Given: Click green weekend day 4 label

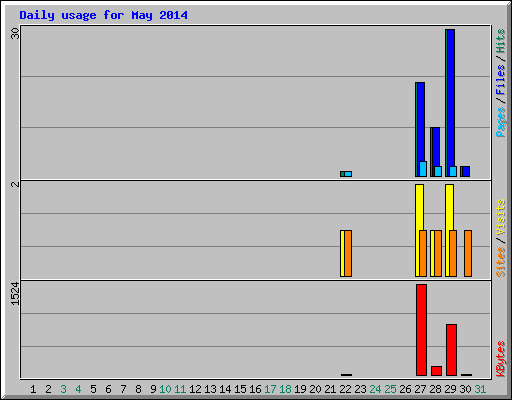Looking at the screenshot, I should (78, 389).
